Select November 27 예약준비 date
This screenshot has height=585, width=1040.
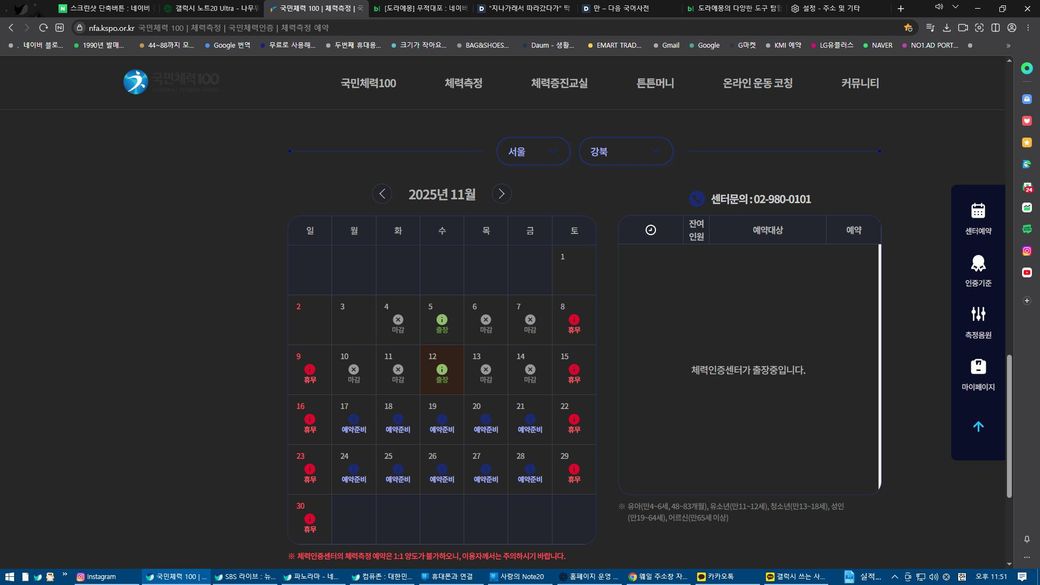[x=486, y=469]
